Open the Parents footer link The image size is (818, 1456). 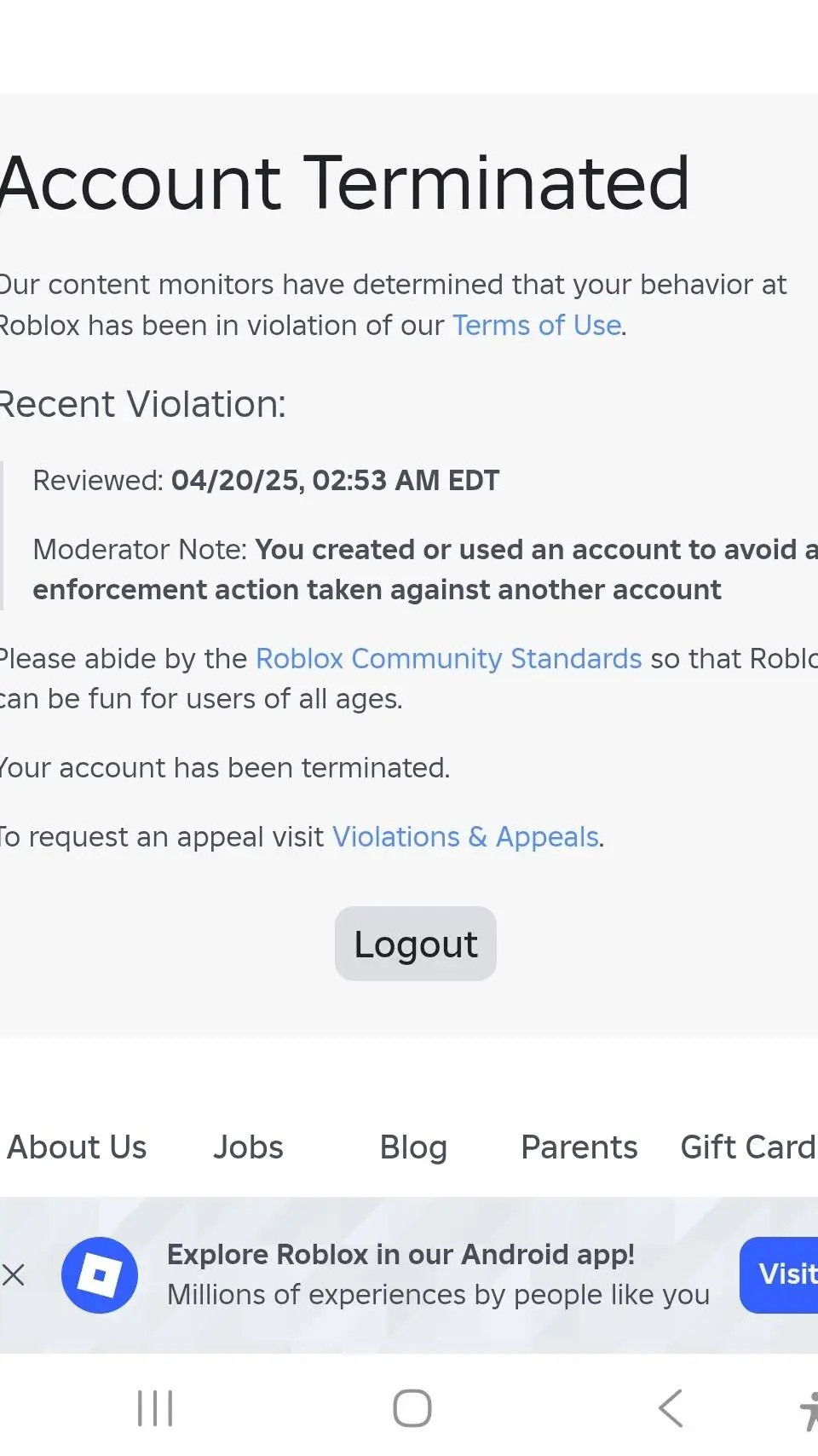click(579, 1147)
